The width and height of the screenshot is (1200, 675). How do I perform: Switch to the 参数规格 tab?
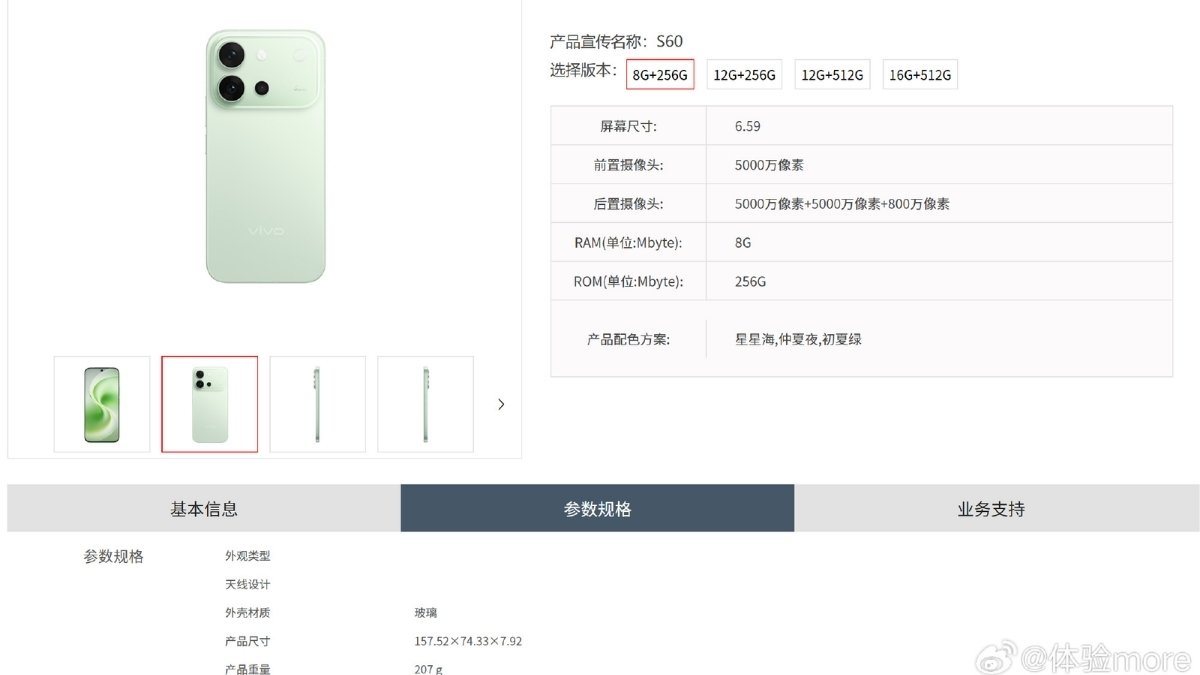click(x=598, y=509)
